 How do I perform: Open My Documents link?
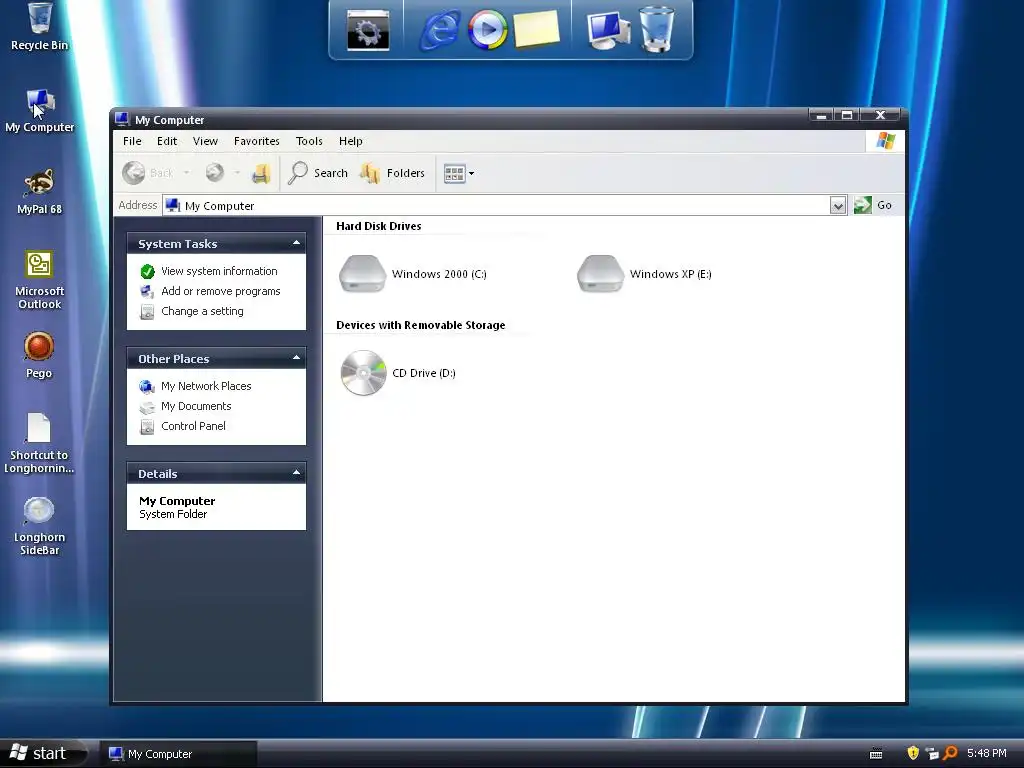pyautogui.click(x=196, y=406)
